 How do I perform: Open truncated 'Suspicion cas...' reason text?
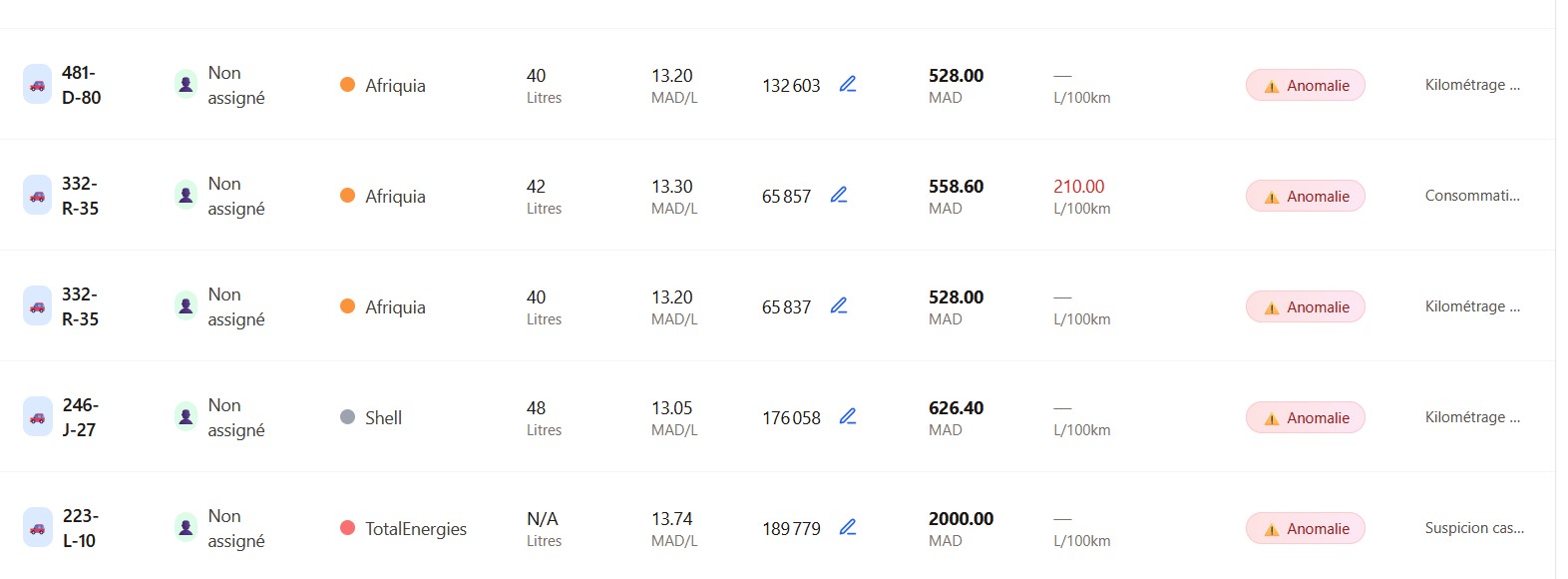tap(1473, 528)
